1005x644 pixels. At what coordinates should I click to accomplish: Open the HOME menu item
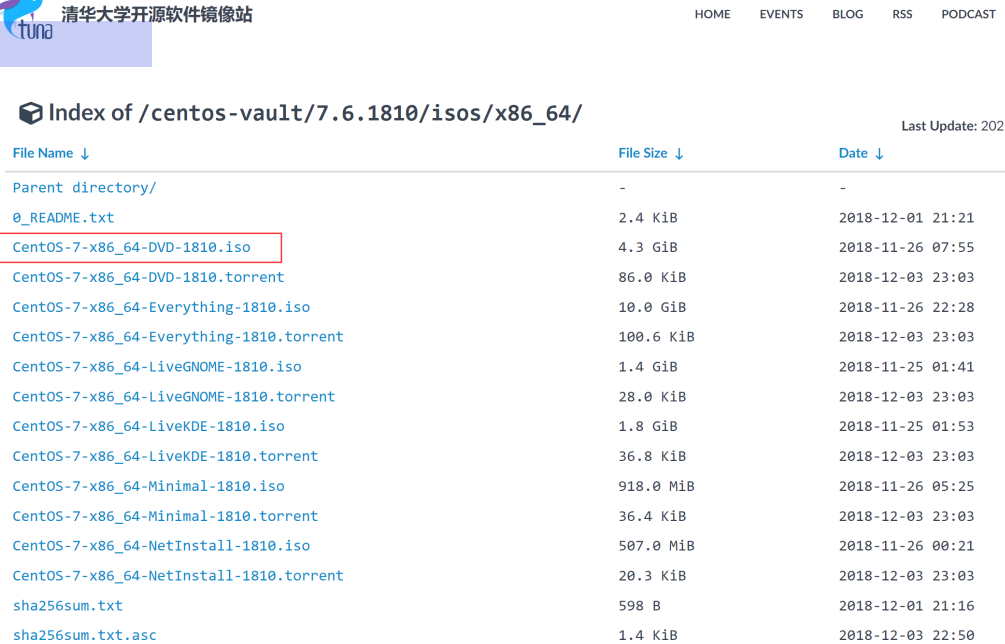point(712,14)
